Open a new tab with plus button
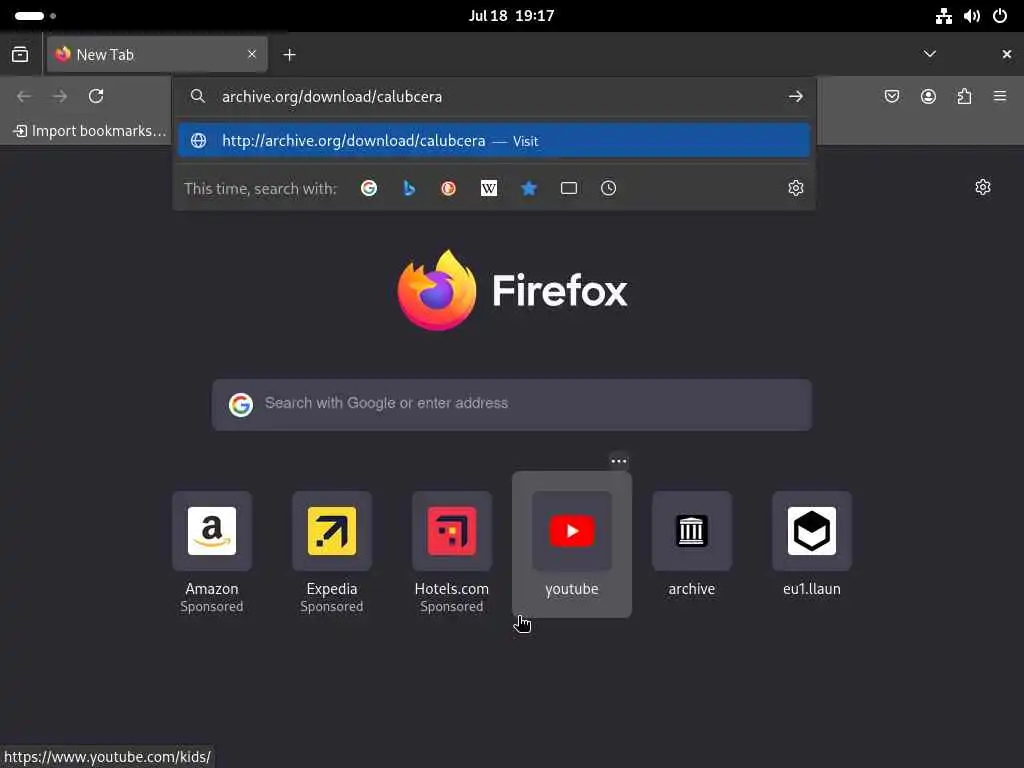Screen dimensions: 1024x768 [289, 55]
